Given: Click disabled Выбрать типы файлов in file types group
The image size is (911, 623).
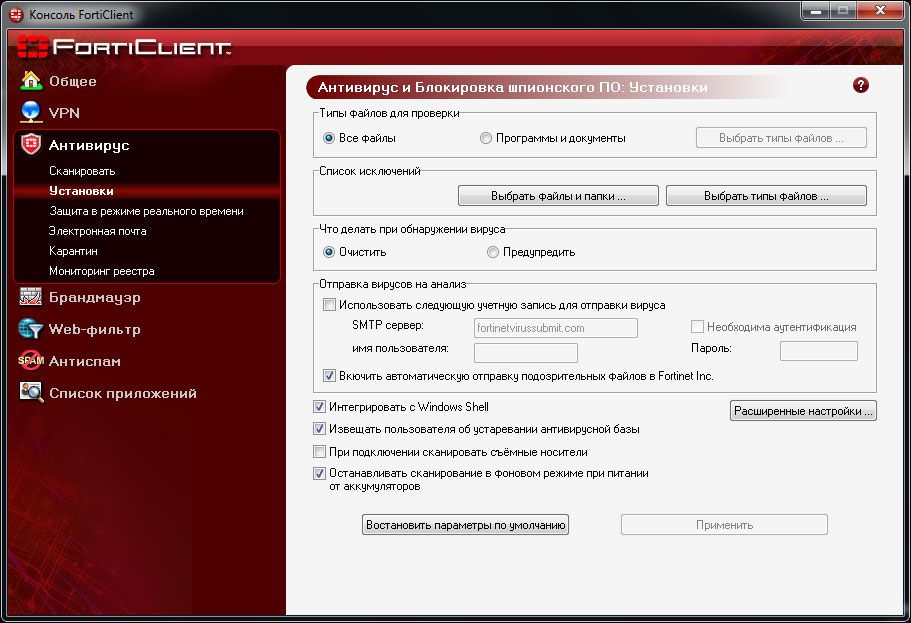Looking at the screenshot, I should coord(781,138).
